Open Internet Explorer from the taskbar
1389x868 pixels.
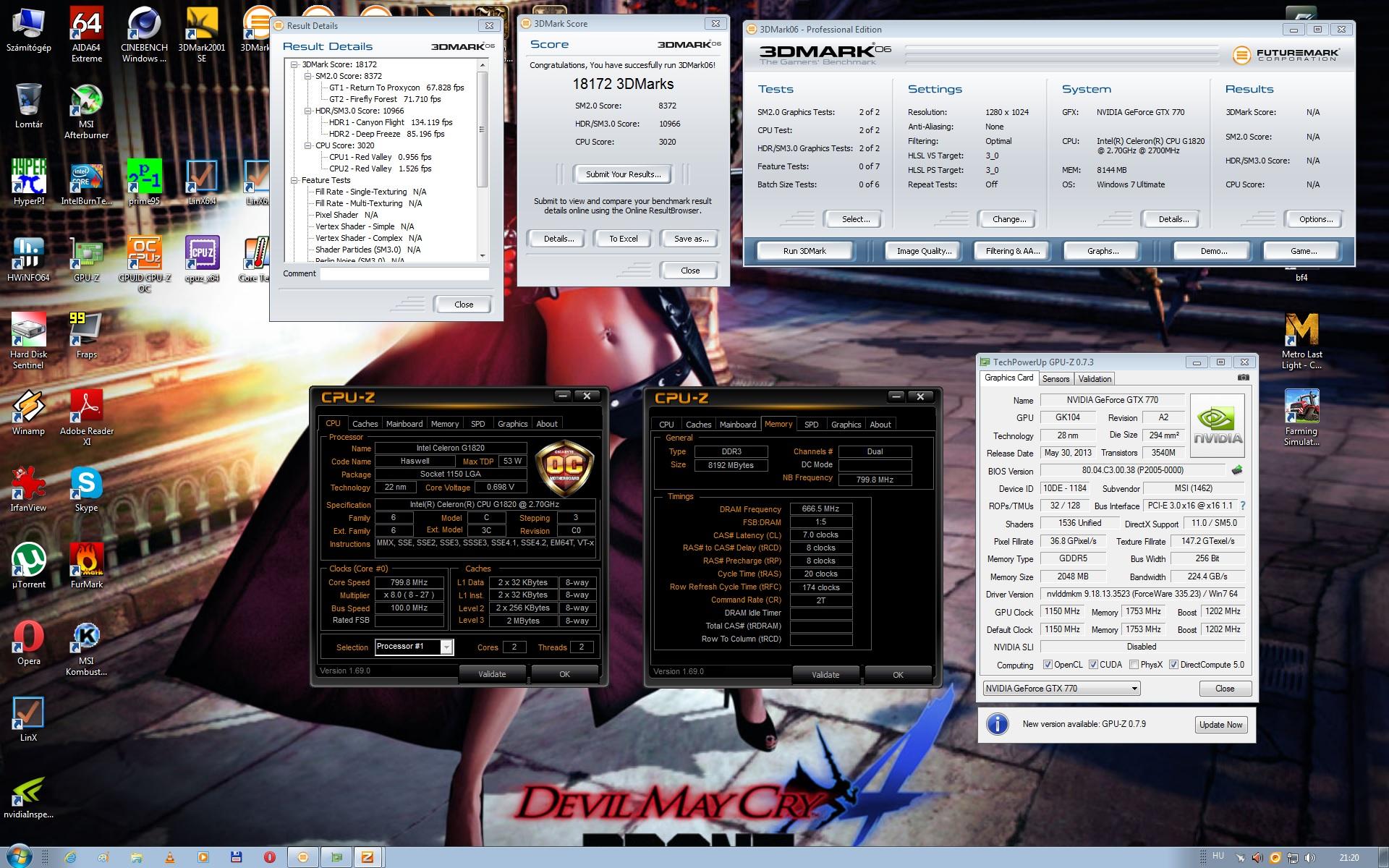tap(70, 857)
